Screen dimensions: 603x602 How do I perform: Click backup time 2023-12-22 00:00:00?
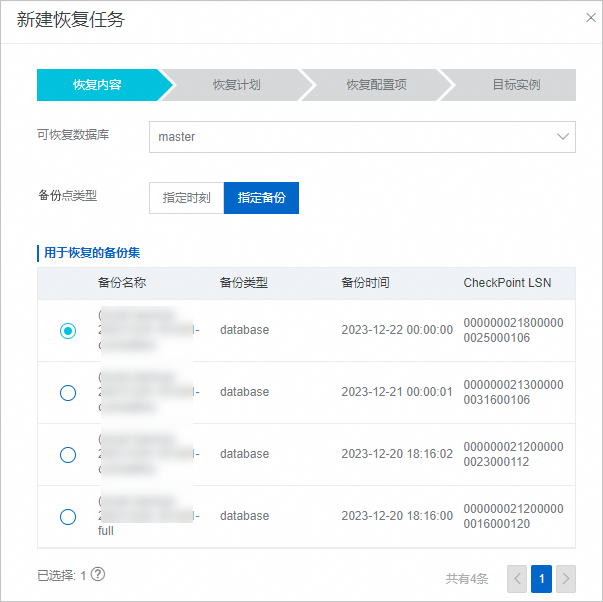[x=397, y=330]
